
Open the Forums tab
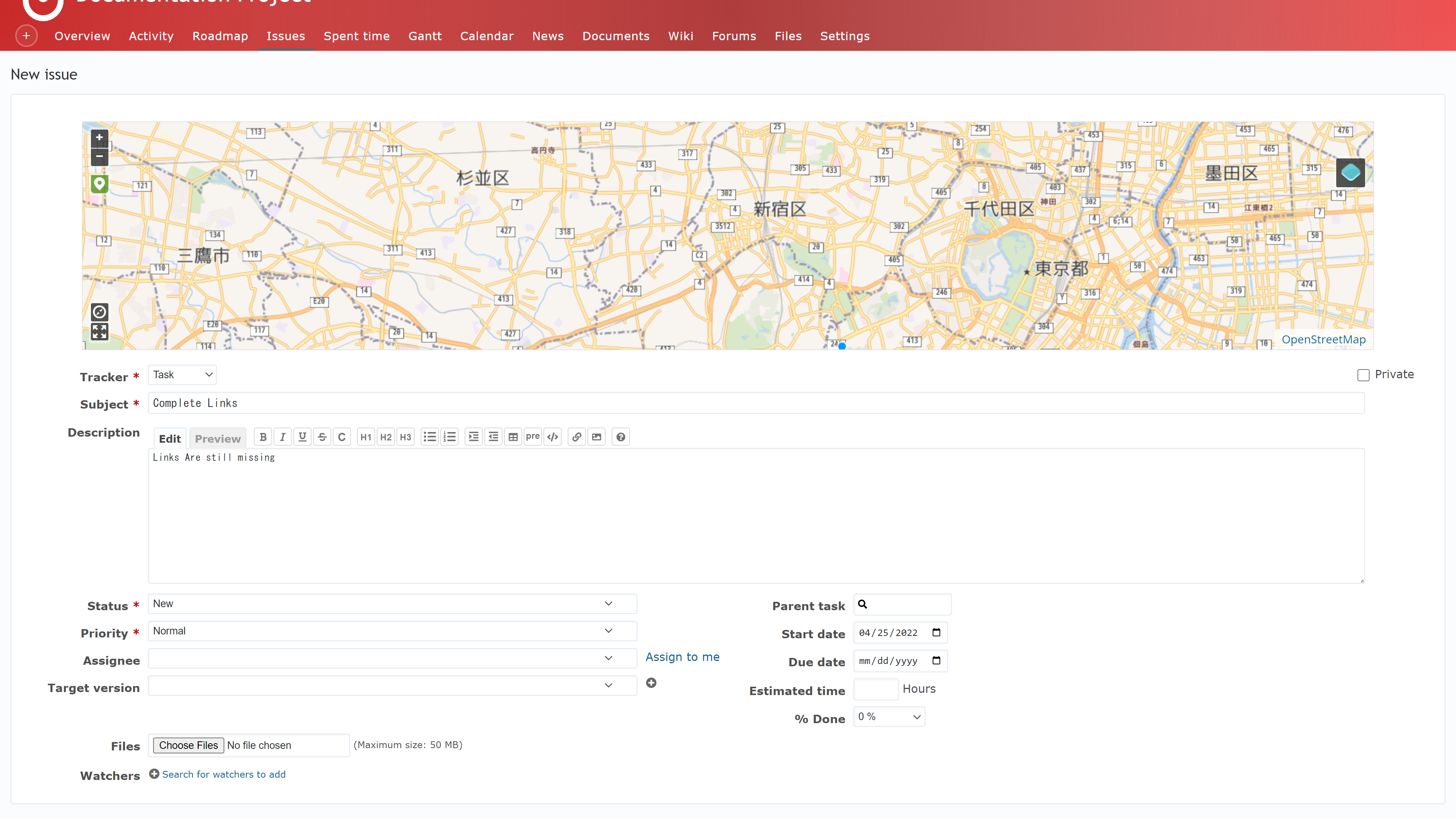(734, 36)
